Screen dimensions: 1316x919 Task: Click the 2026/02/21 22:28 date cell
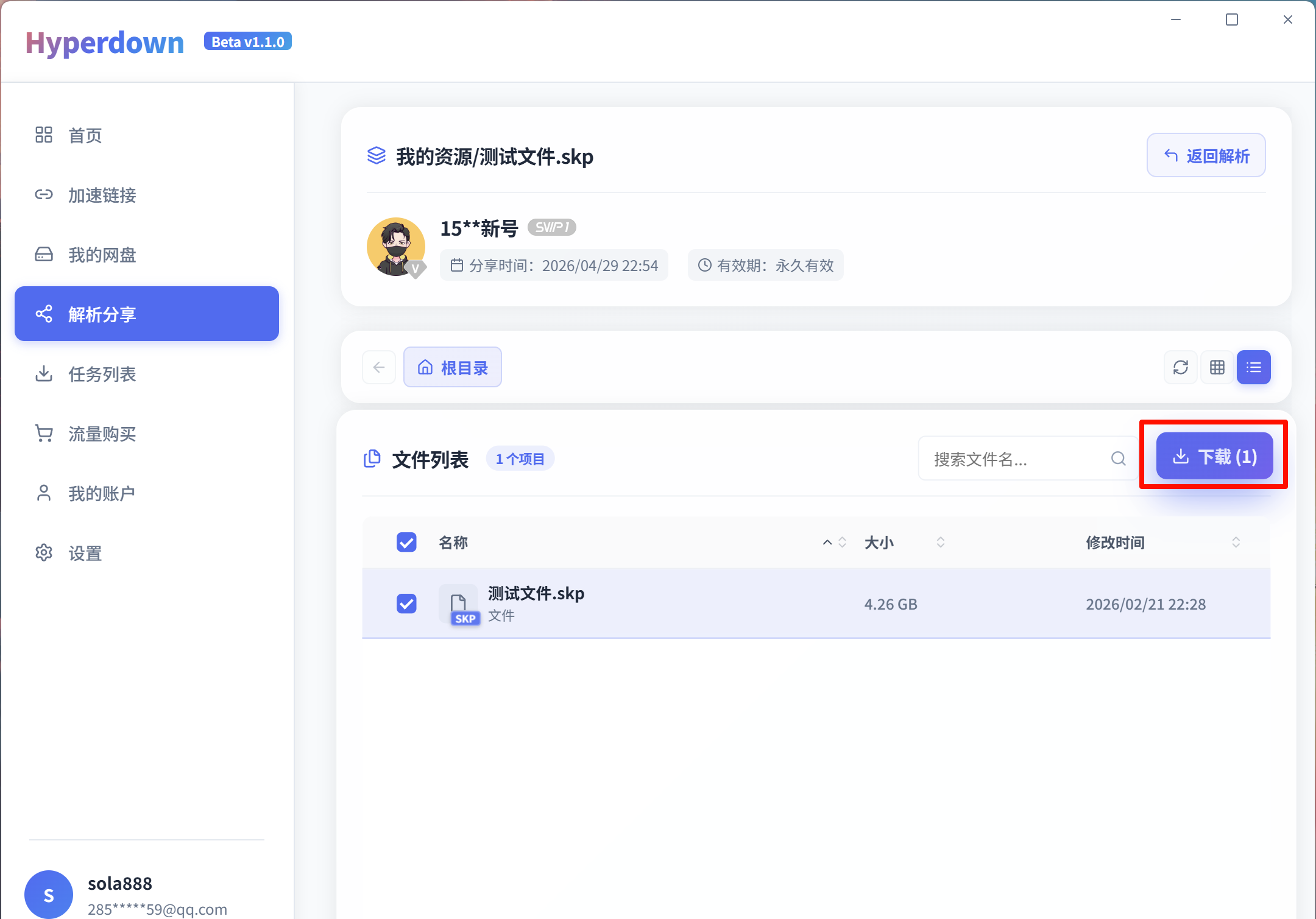click(x=1145, y=604)
